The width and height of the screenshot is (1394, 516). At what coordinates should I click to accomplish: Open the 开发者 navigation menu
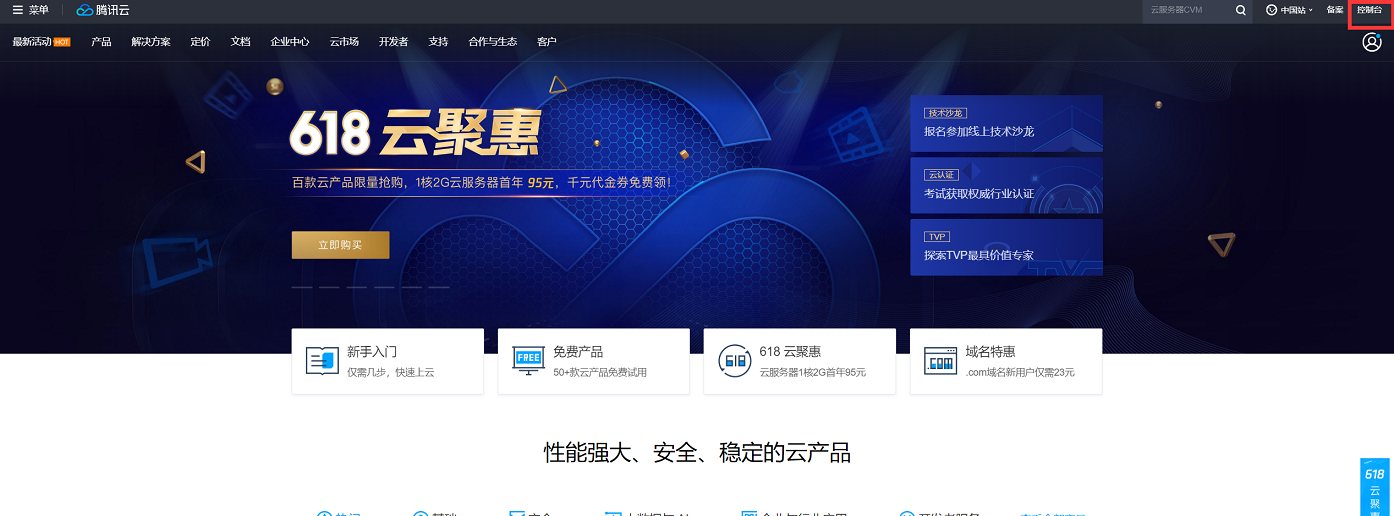pos(394,42)
